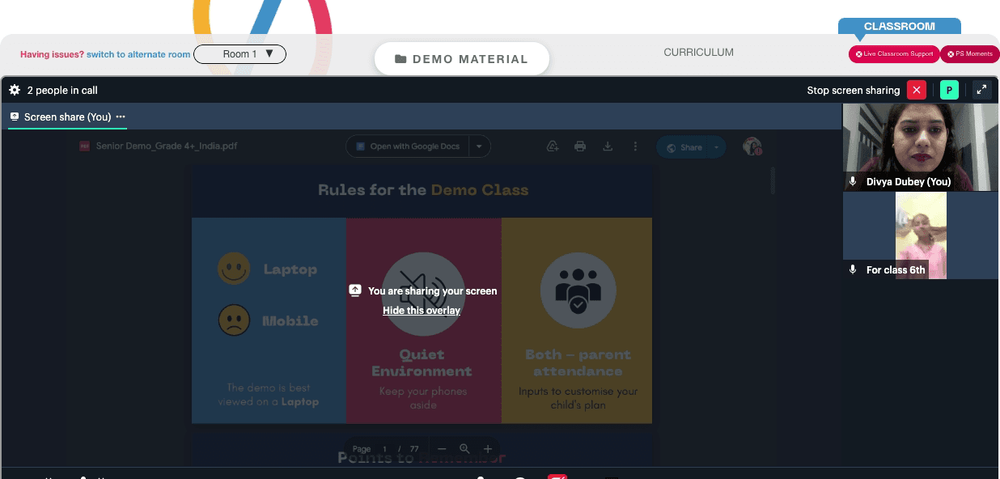
Task: Click the Share button in PDF viewer
Action: [683, 147]
